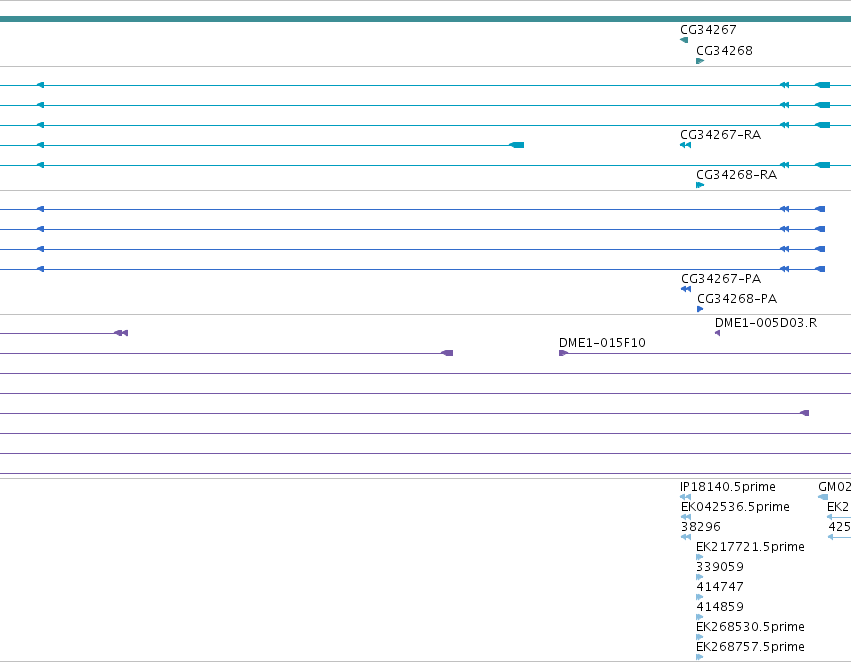This screenshot has height=662, width=851.
Task: Click the CG34268 gene label
Action: point(724,50)
